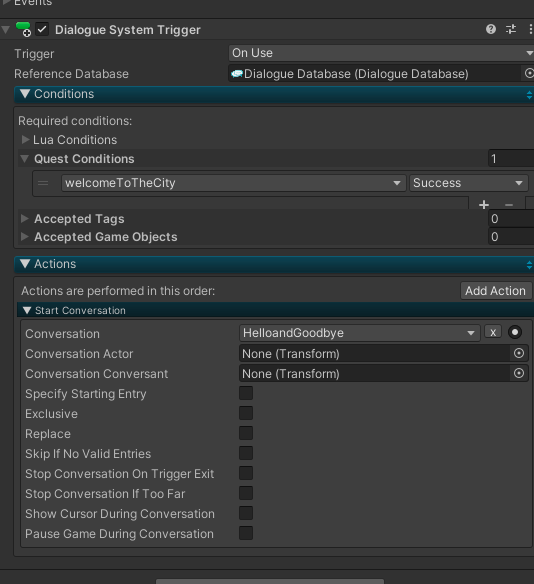Expand Lua Conditions
This screenshot has width=534, height=584.
(25, 140)
